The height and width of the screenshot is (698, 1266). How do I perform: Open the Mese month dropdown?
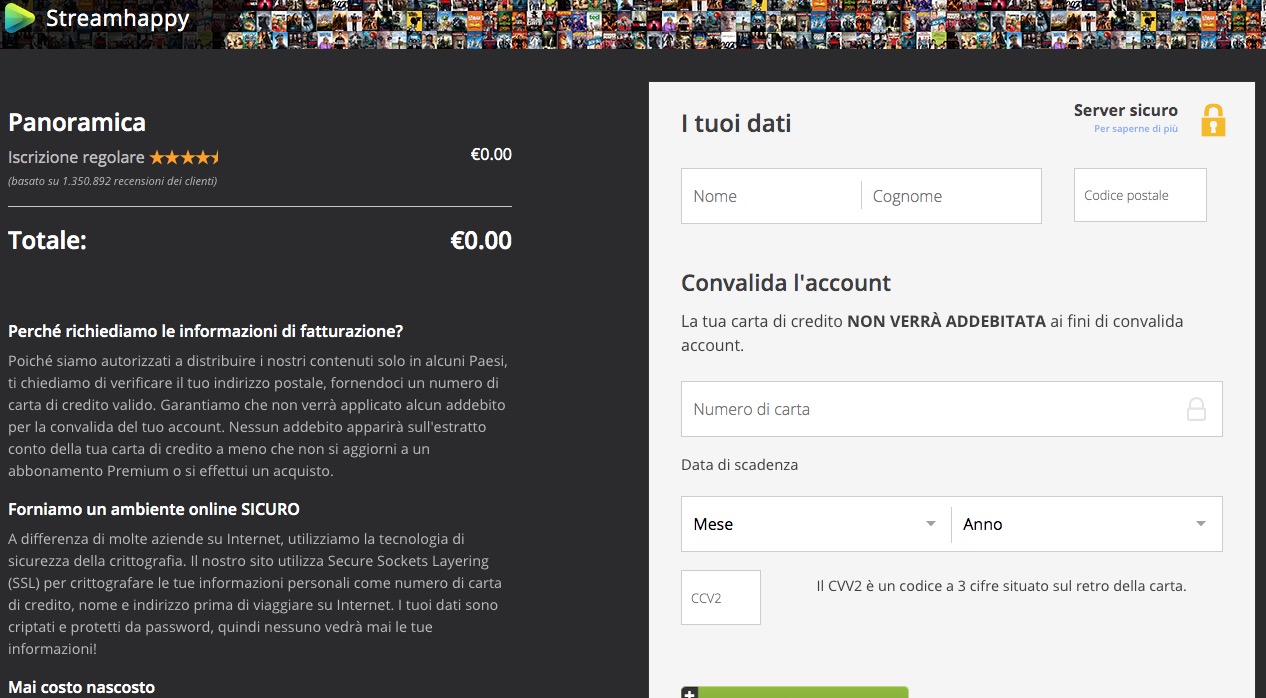coord(815,524)
